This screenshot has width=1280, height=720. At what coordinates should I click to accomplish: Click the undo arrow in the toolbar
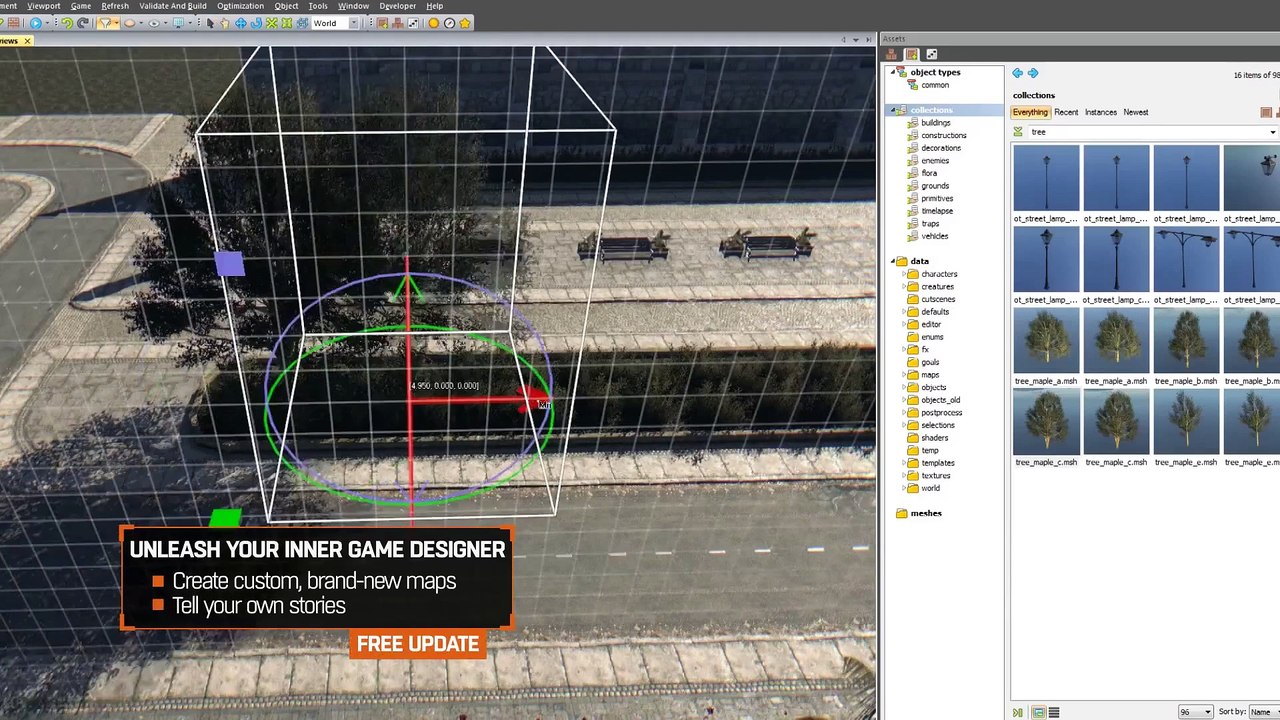[x=67, y=23]
